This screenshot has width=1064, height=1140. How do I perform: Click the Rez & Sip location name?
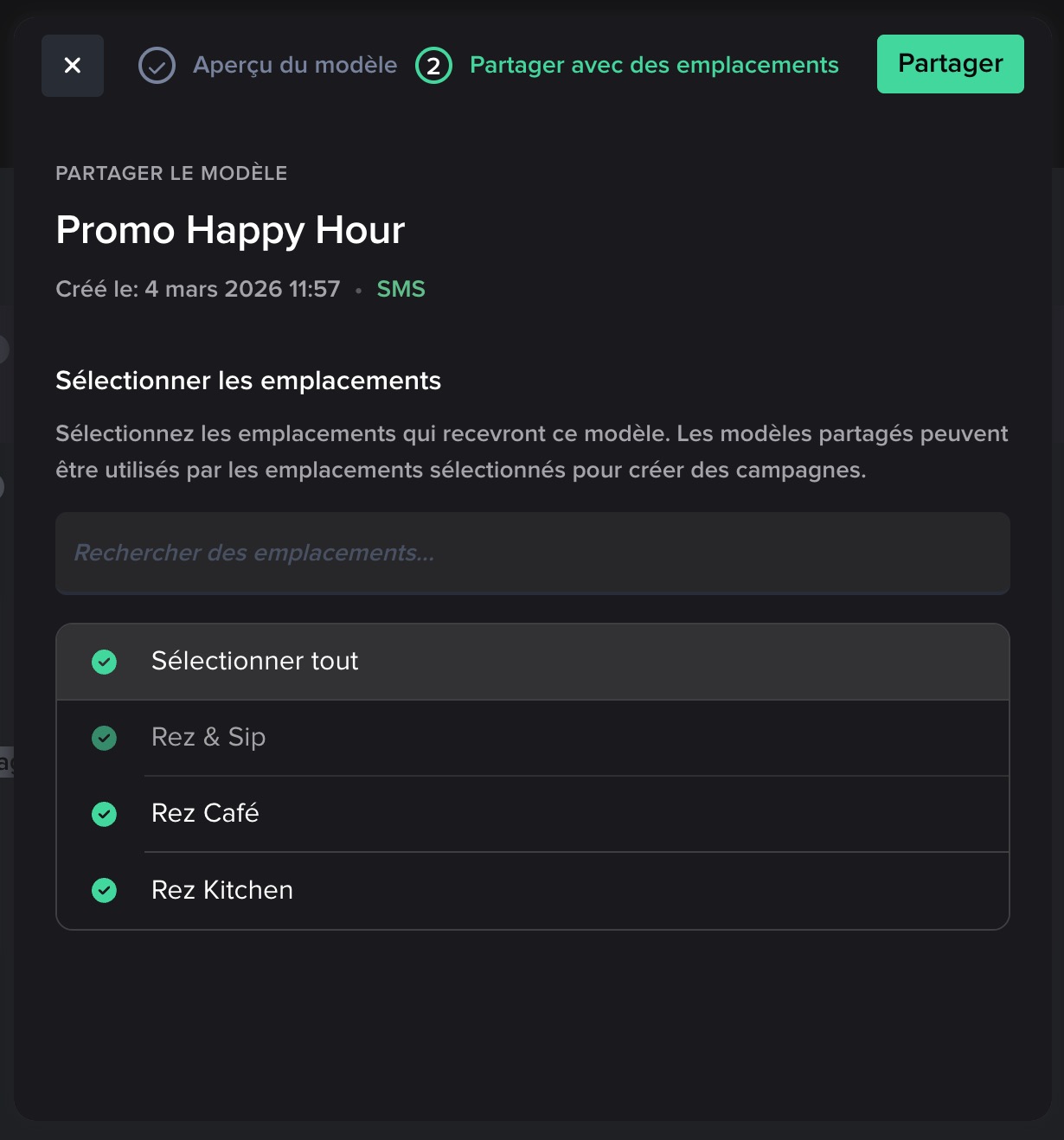[208, 737]
